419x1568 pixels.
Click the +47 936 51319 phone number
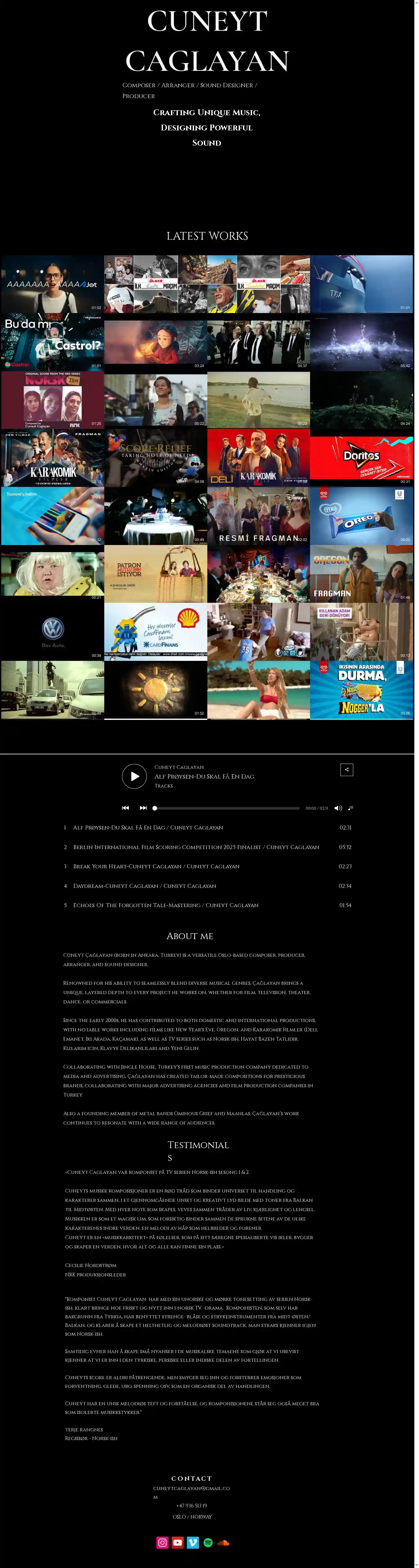[x=191, y=1505]
